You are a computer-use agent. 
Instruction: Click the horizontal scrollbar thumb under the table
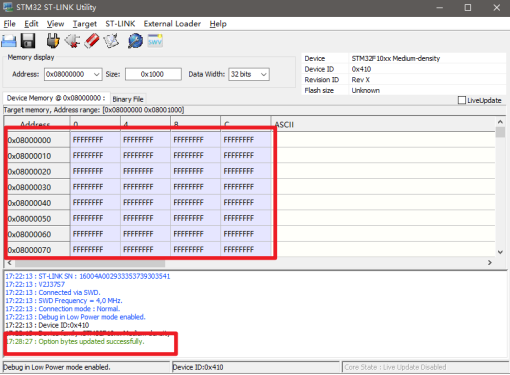90,263
